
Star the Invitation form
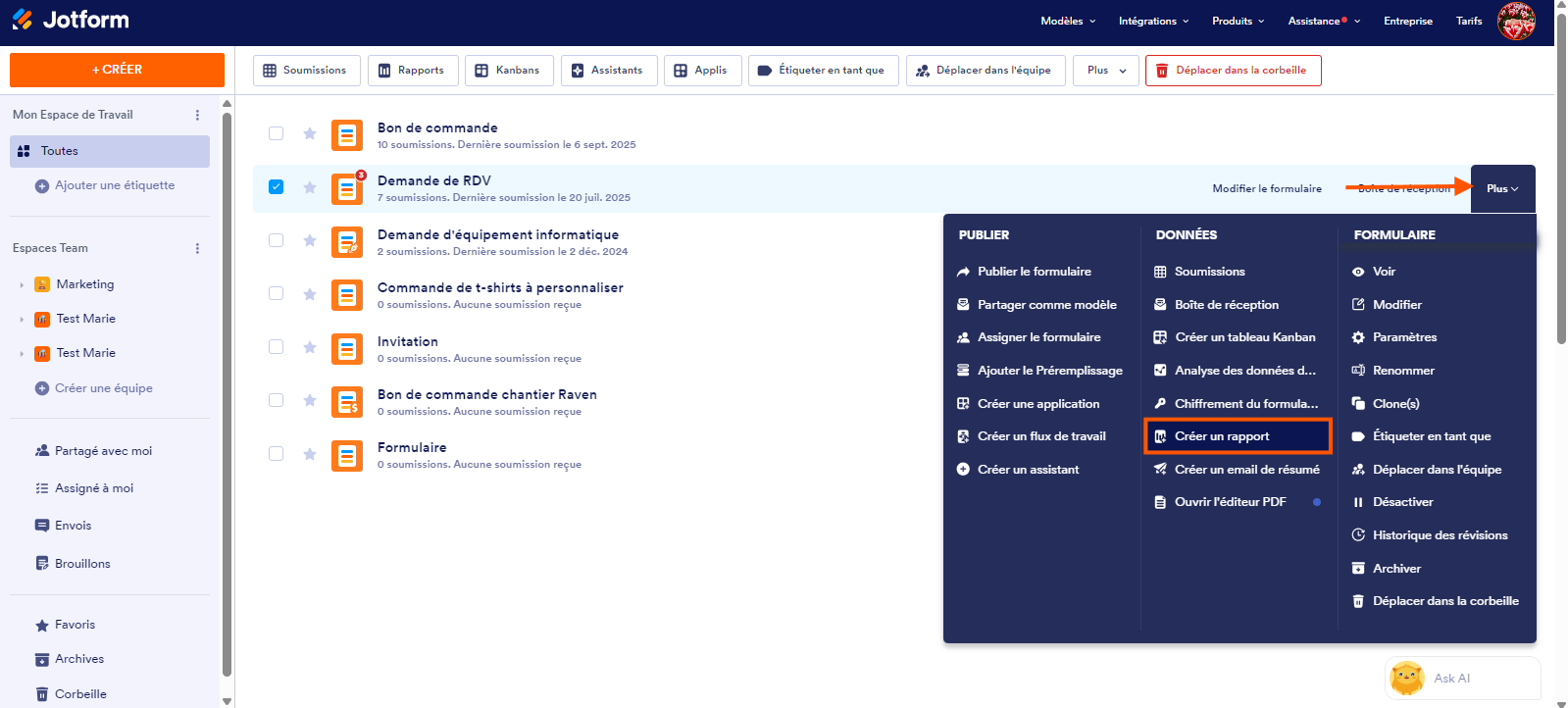point(310,347)
